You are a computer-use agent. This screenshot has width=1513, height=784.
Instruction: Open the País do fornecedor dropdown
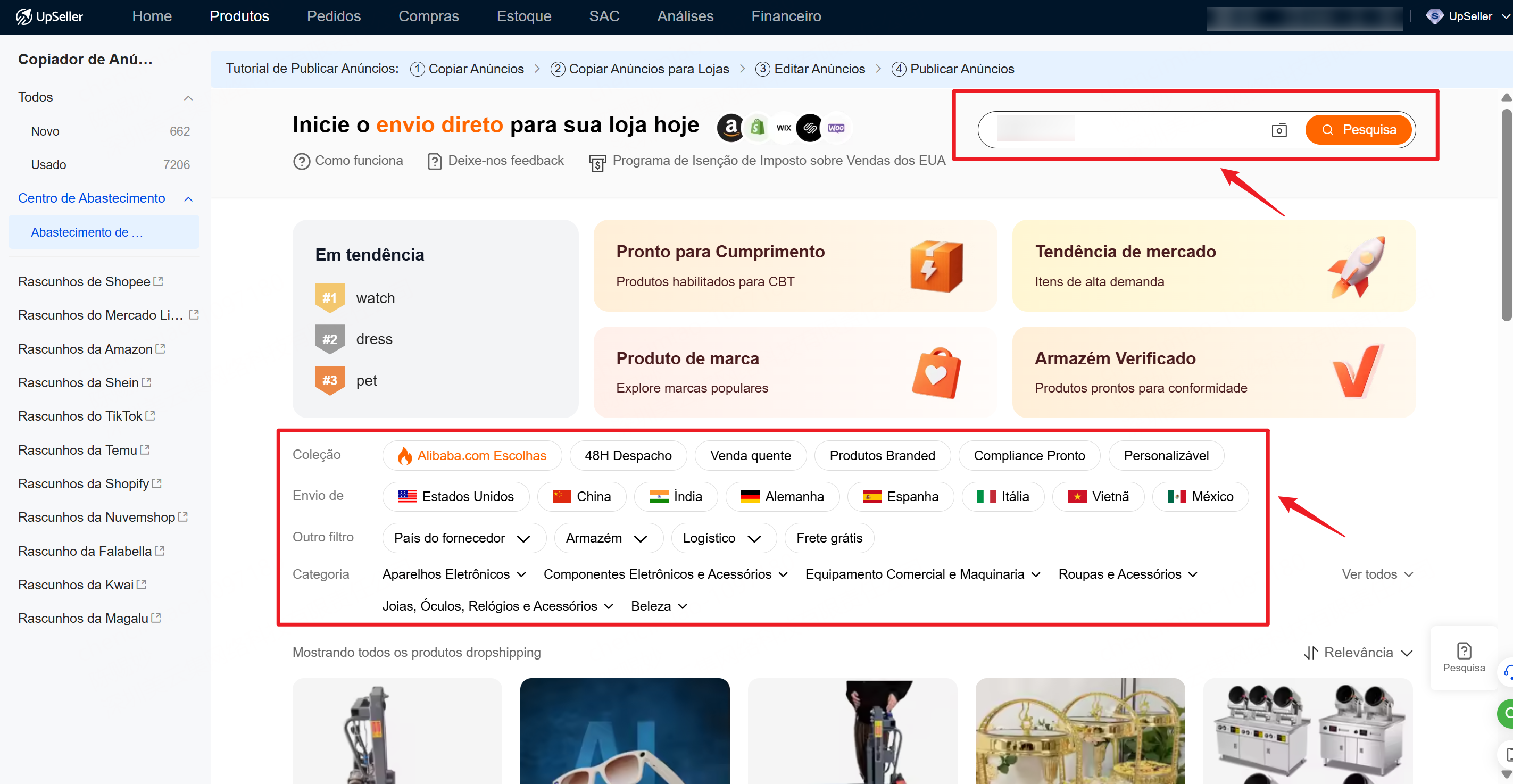[x=463, y=538]
